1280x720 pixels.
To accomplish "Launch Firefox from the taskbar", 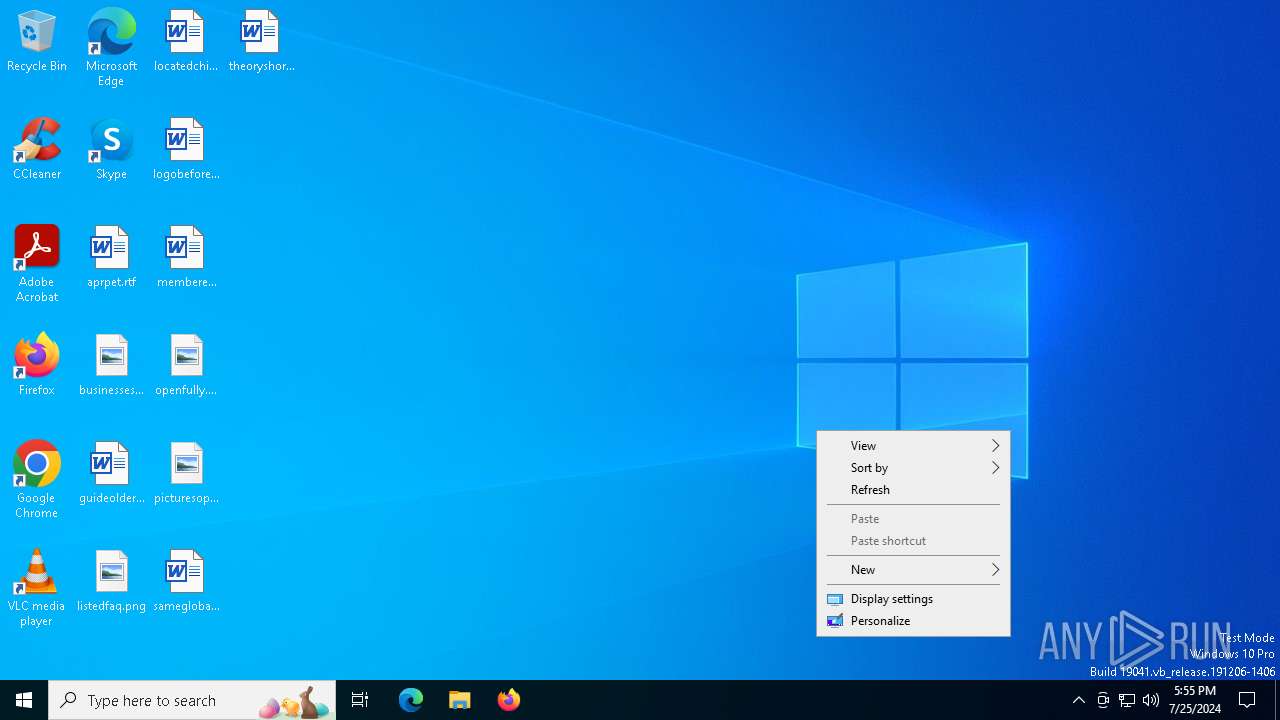I will point(509,700).
